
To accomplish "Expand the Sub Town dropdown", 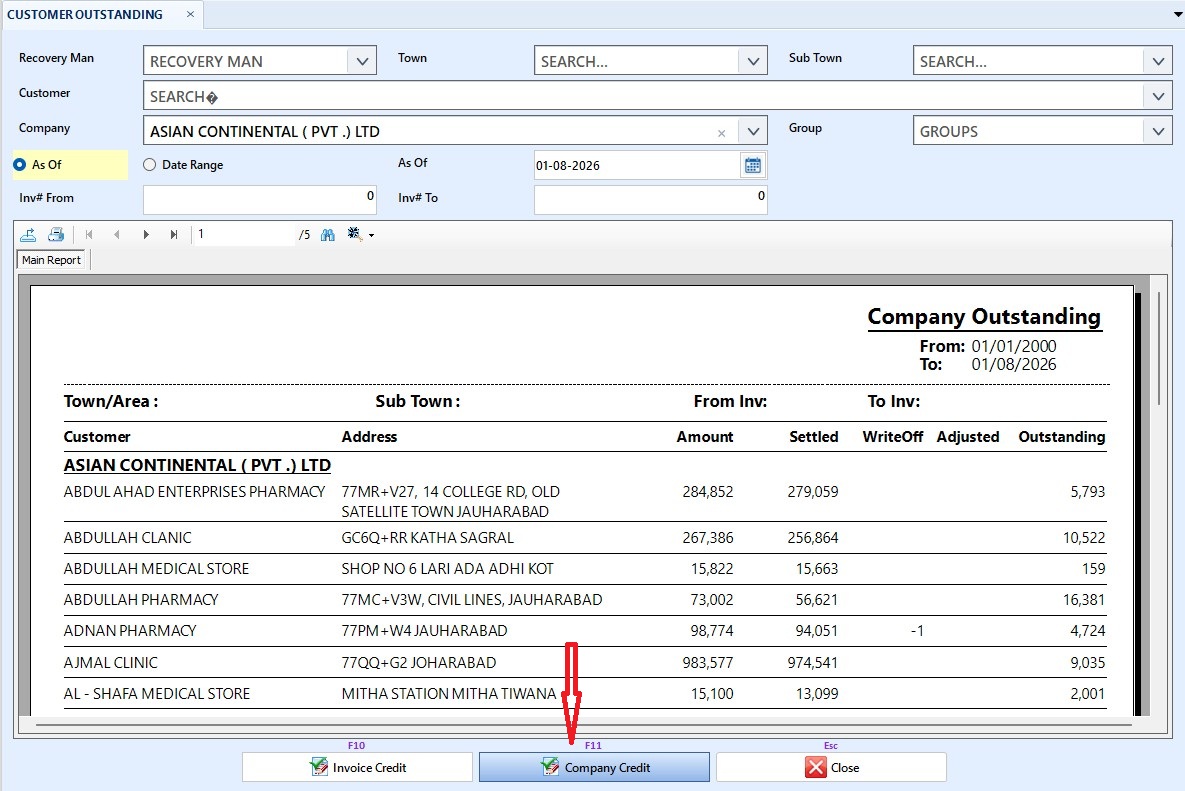I will (x=1158, y=61).
